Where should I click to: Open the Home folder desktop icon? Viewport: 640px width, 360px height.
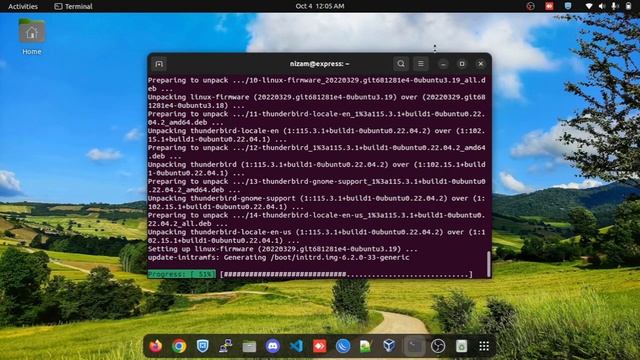32,37
